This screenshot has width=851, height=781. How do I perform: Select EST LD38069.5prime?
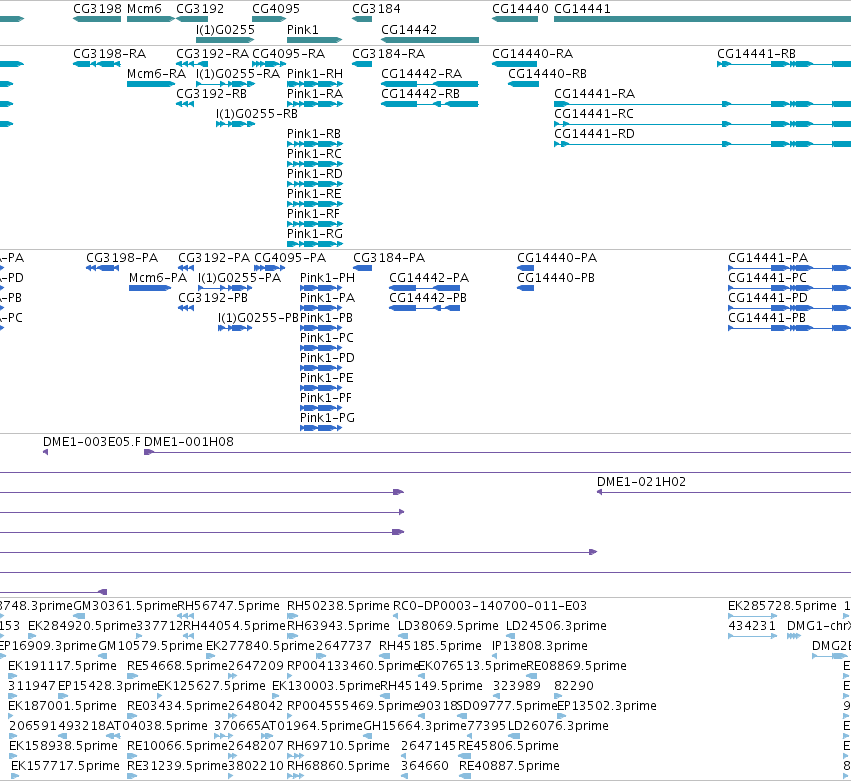point(448,625)
